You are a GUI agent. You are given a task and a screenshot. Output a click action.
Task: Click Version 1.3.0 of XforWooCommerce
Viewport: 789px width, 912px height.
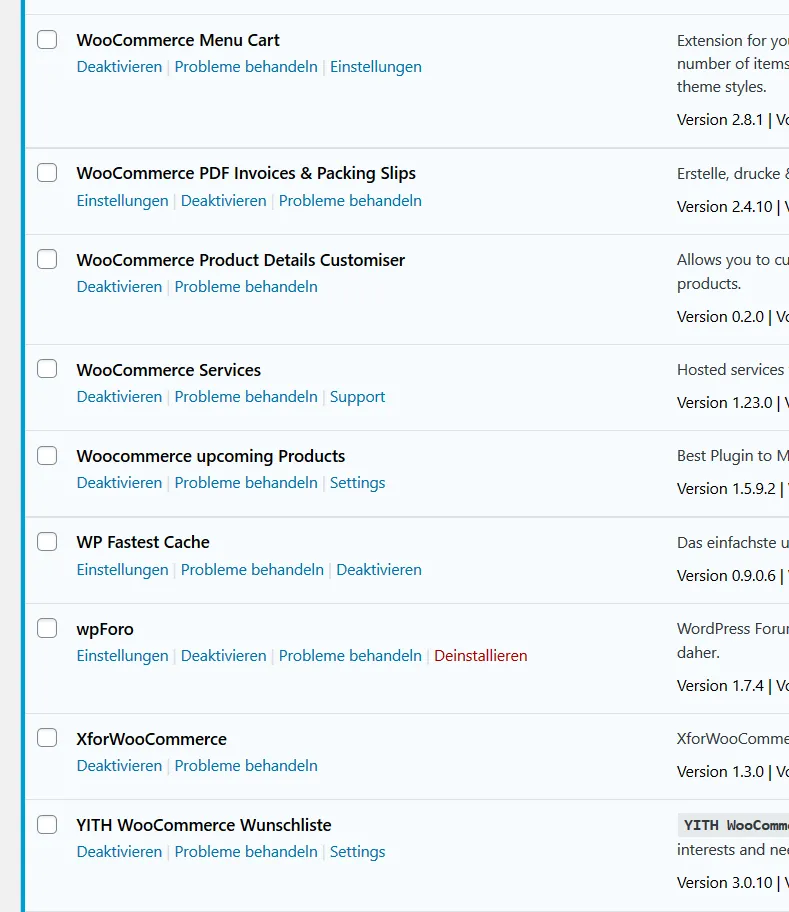(x=720, y=771)
